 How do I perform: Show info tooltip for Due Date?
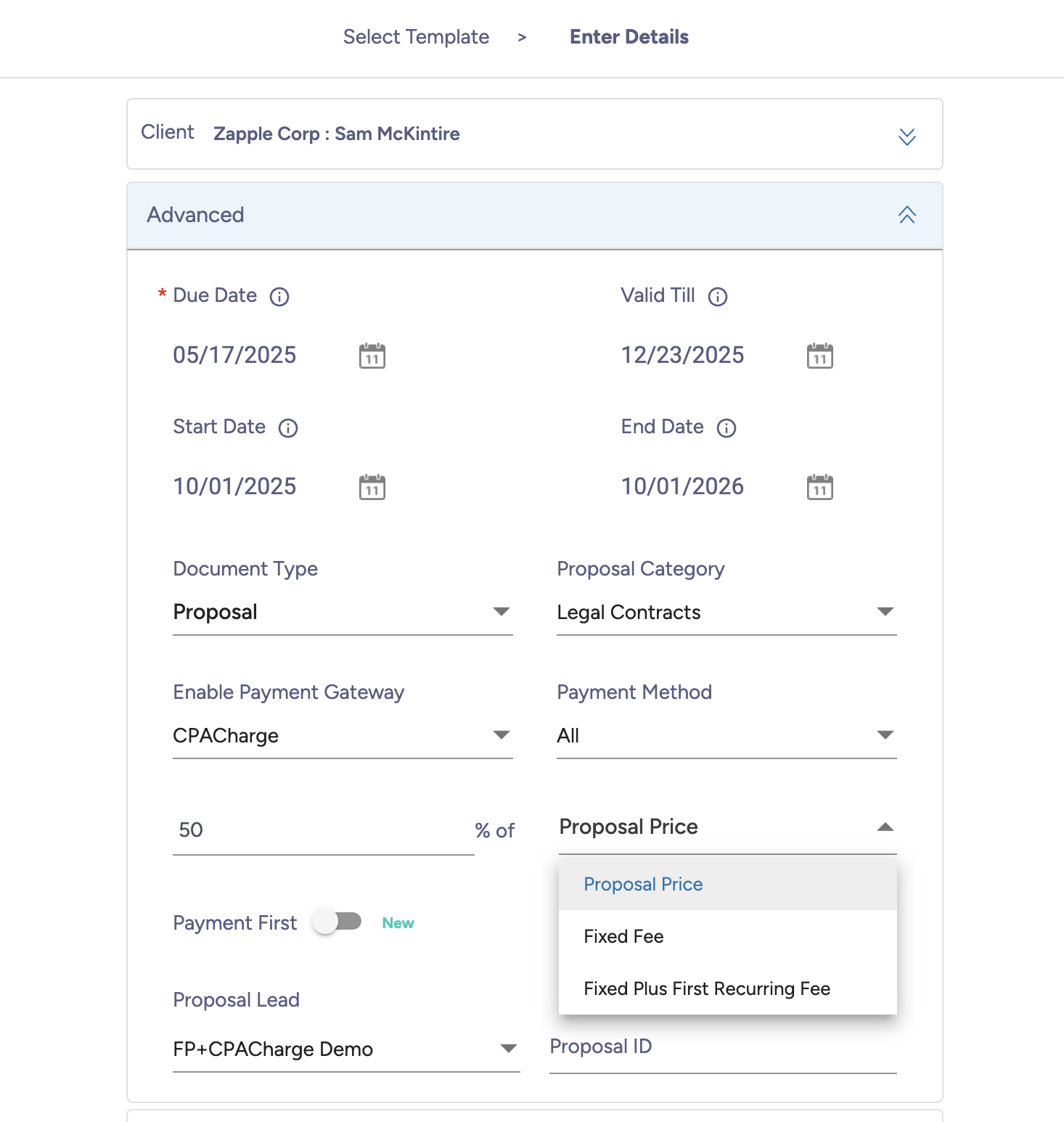click(279, 296)
